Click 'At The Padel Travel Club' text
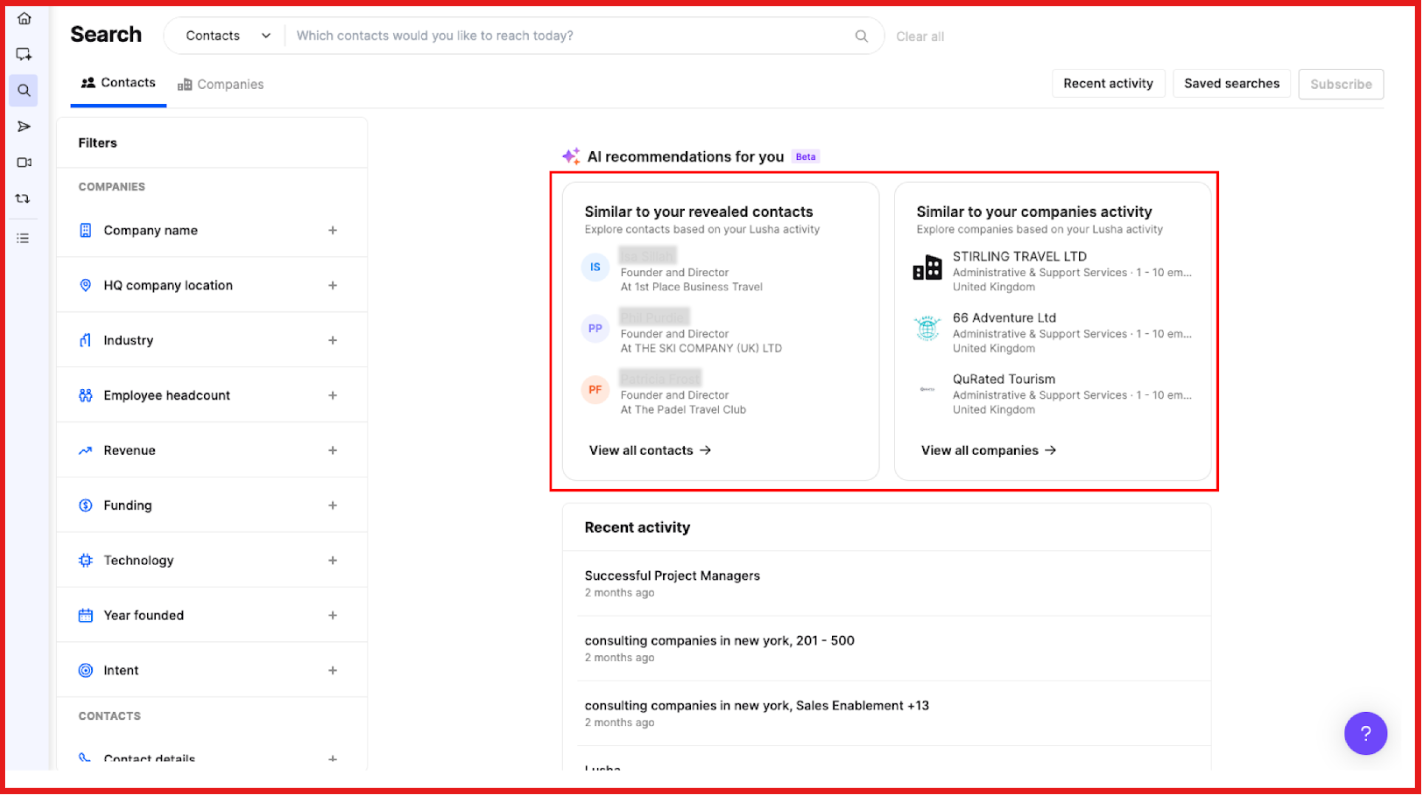This screenshot has width=1422, height=798. [x=683, y=410]
